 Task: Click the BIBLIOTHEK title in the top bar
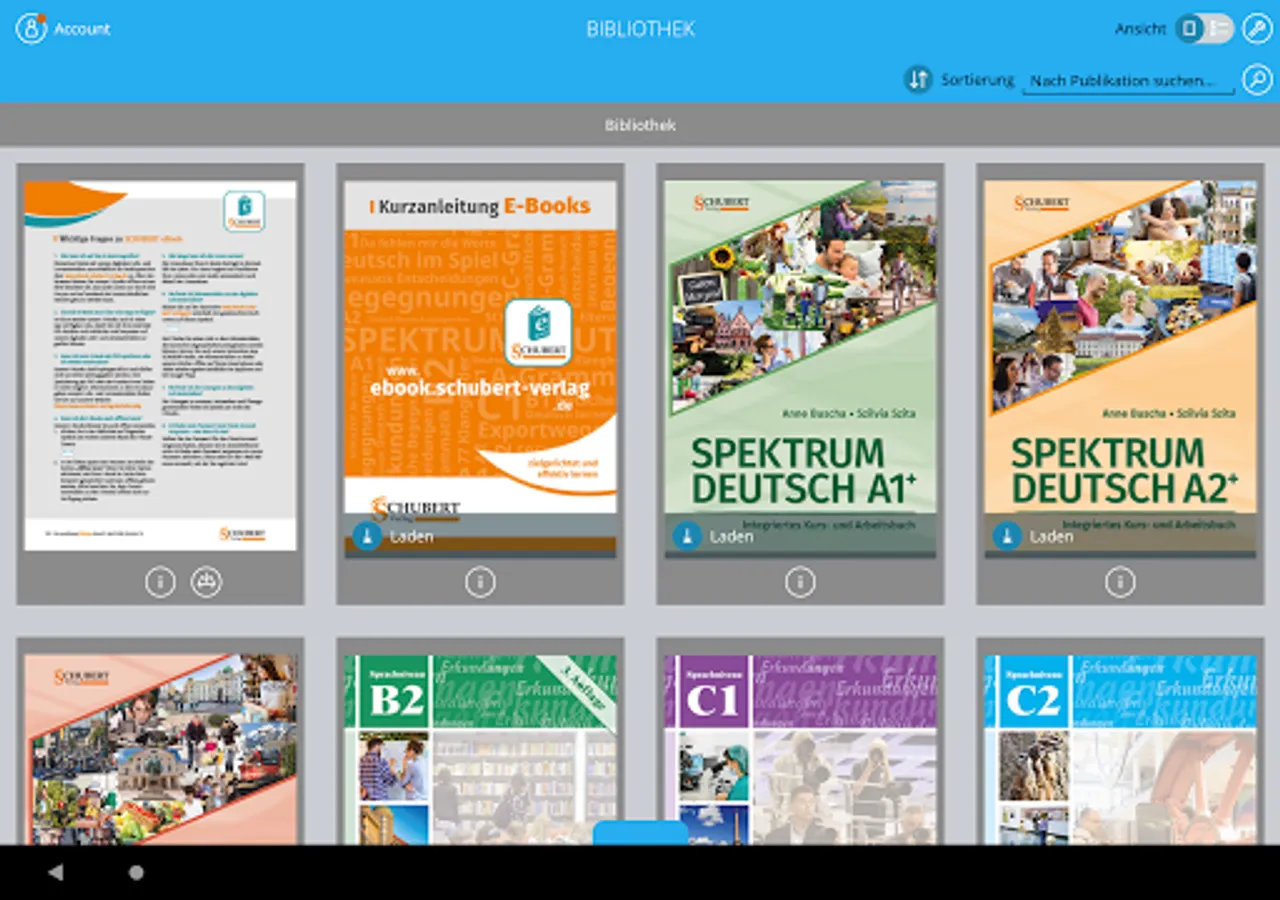click(640, 29)
